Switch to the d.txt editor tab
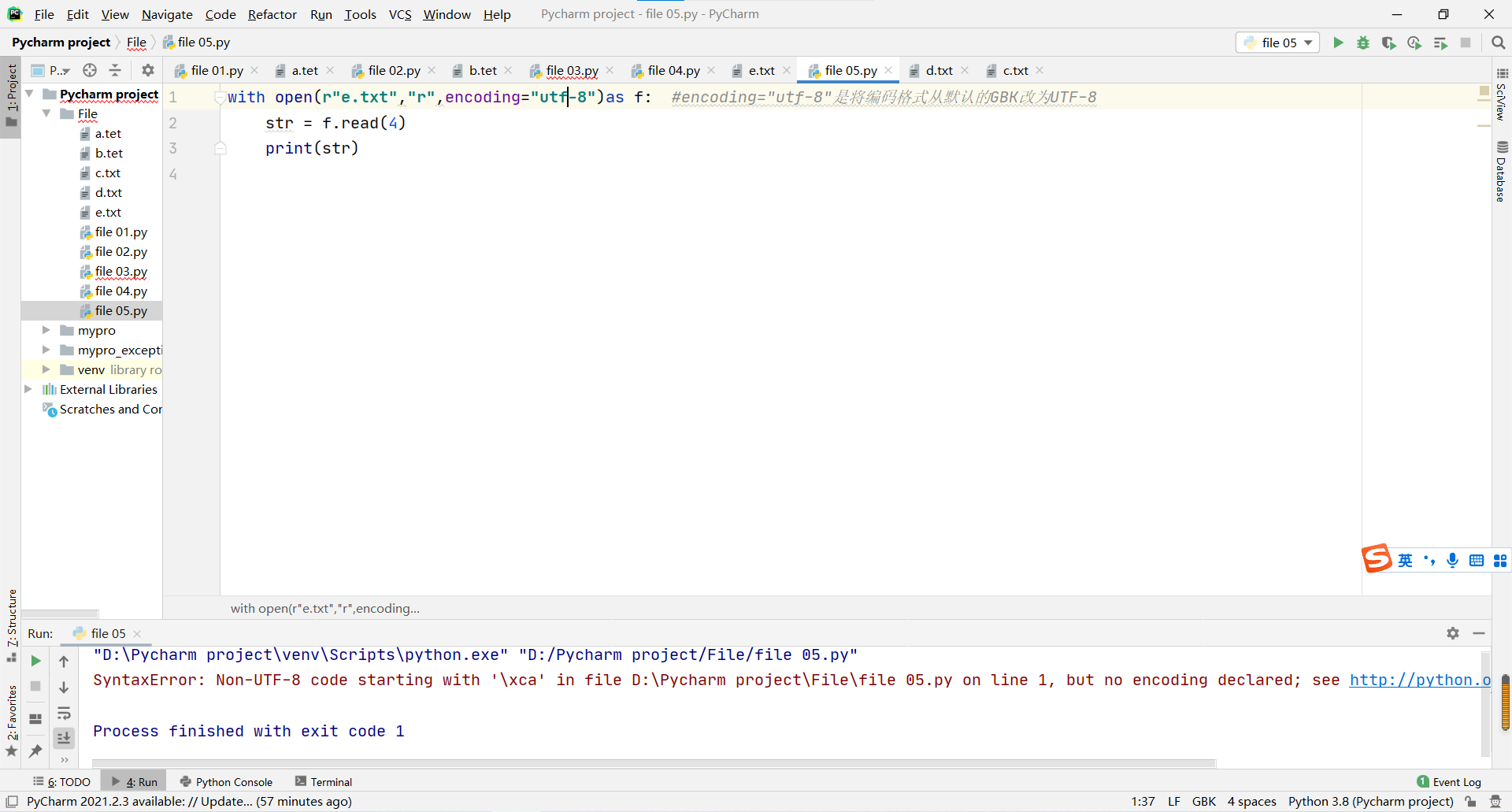Screen dimensions: 1512x812 tap(939, 70)
